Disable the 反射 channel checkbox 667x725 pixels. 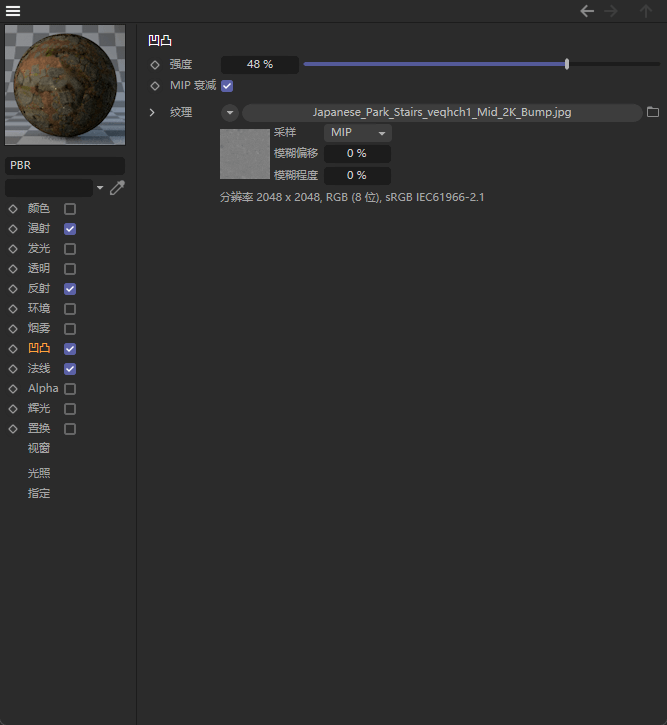click(x=70, y=289)
